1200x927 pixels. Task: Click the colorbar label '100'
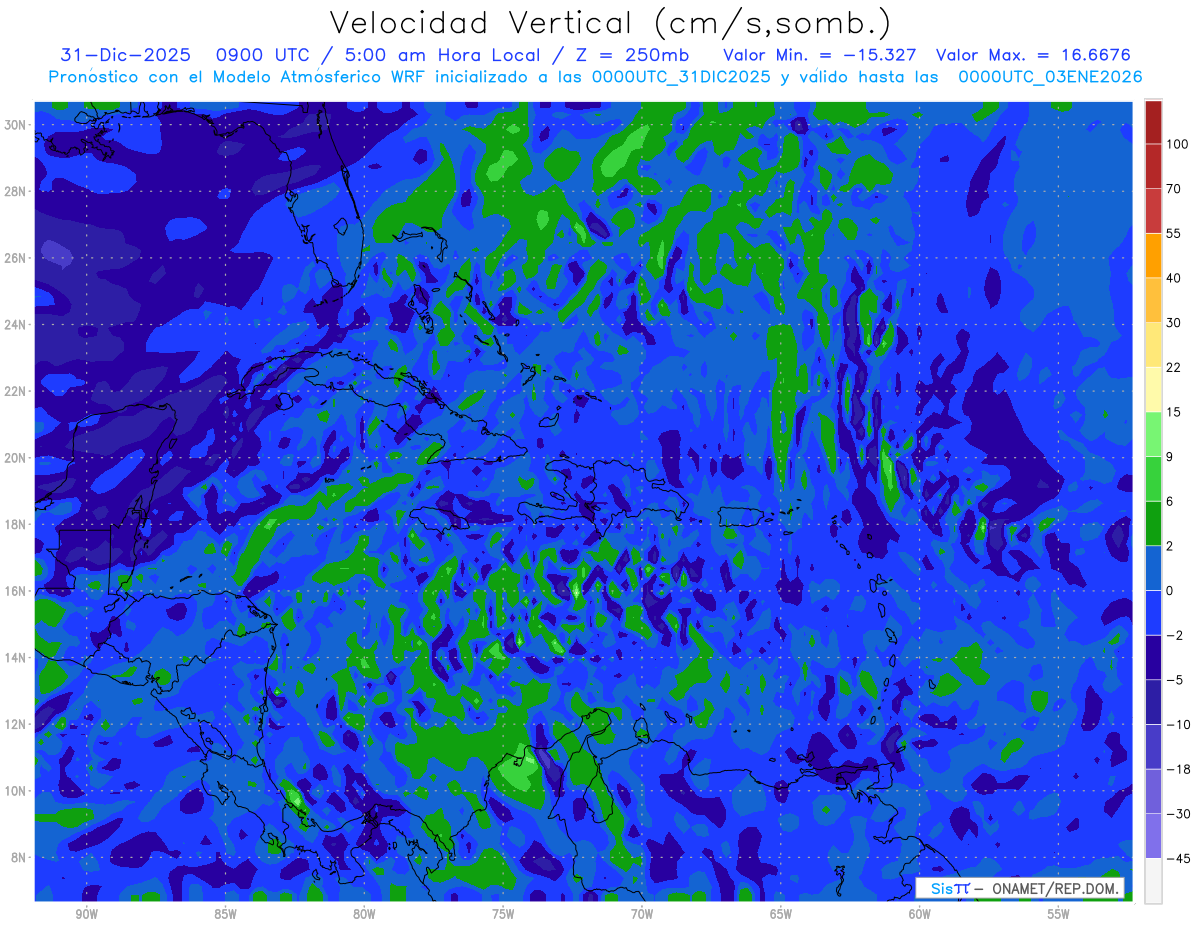click(1177, 145)
